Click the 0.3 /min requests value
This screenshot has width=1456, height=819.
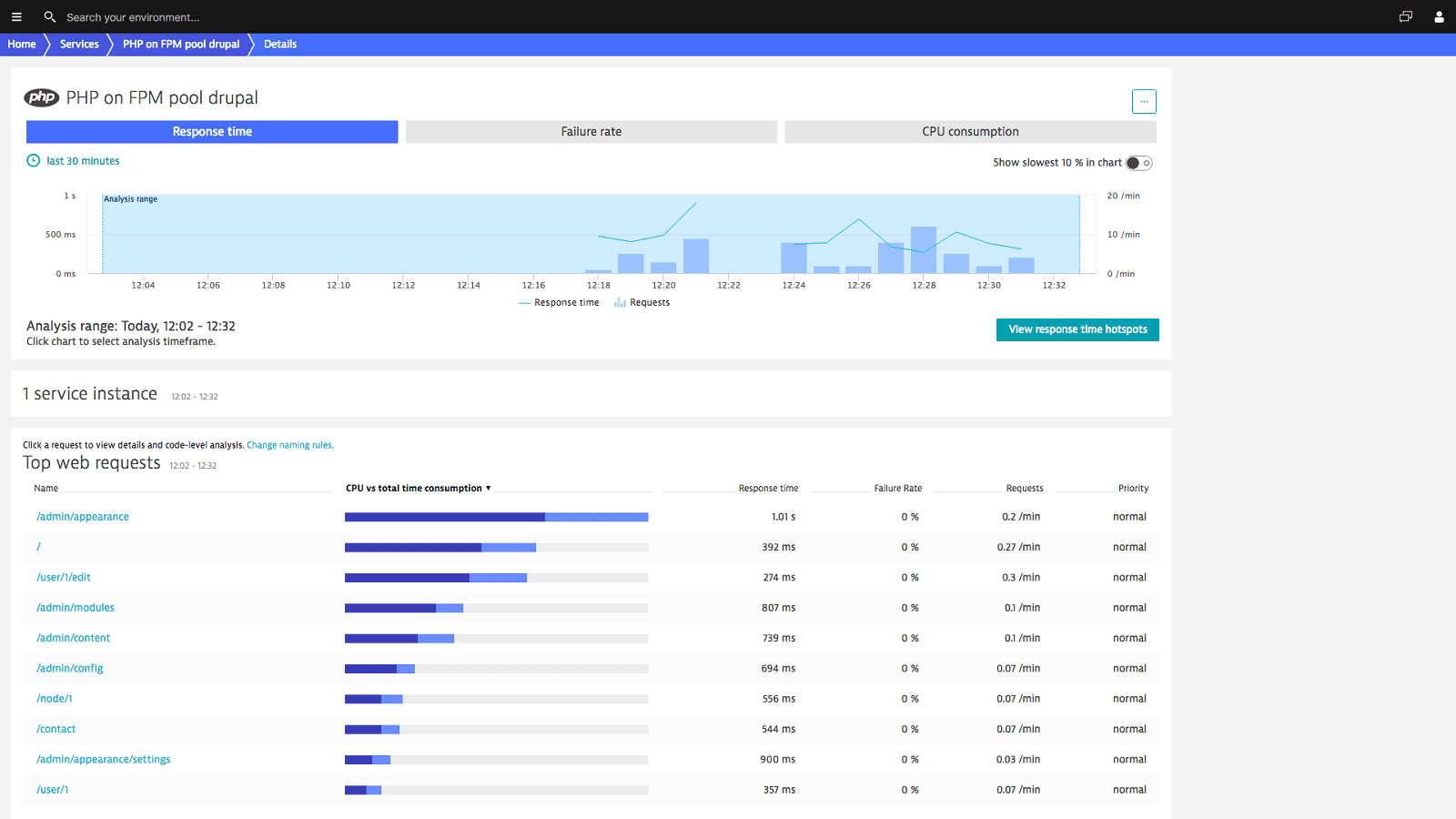1021,578
